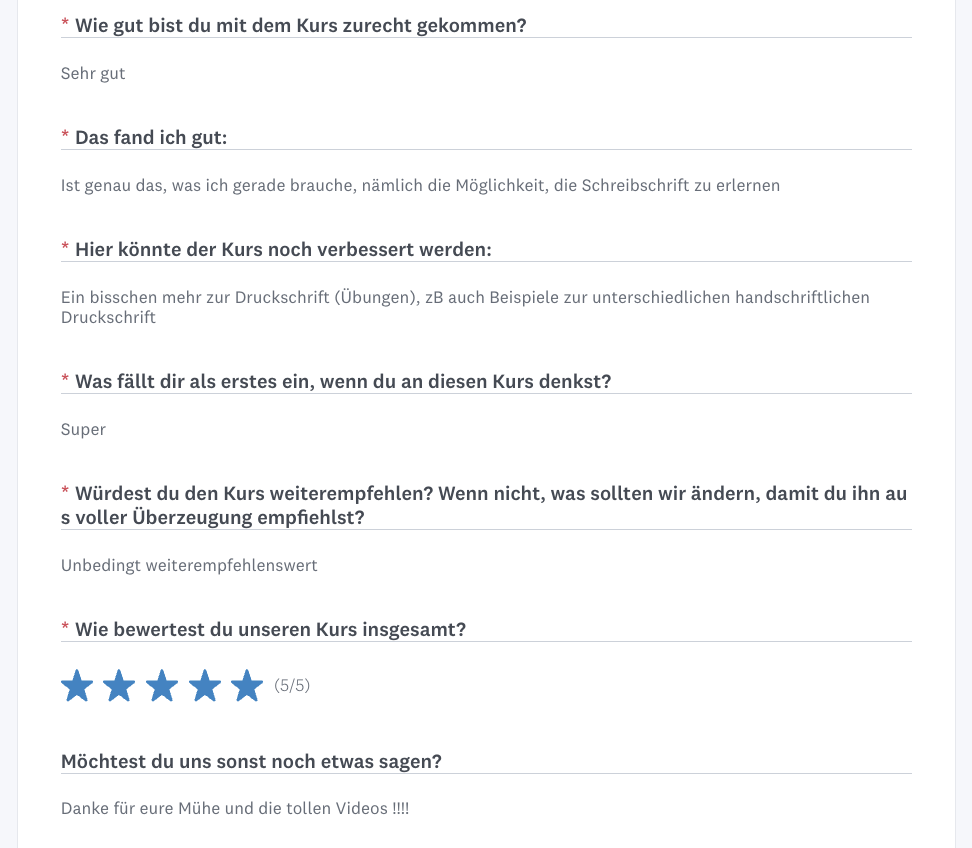Select the 'Sehr gut' answer text
The image size is (972, 848).
(93, 73)
